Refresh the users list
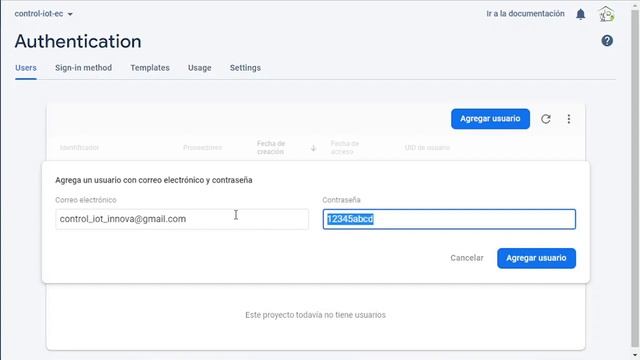640x360 pixels. point(546,119)
